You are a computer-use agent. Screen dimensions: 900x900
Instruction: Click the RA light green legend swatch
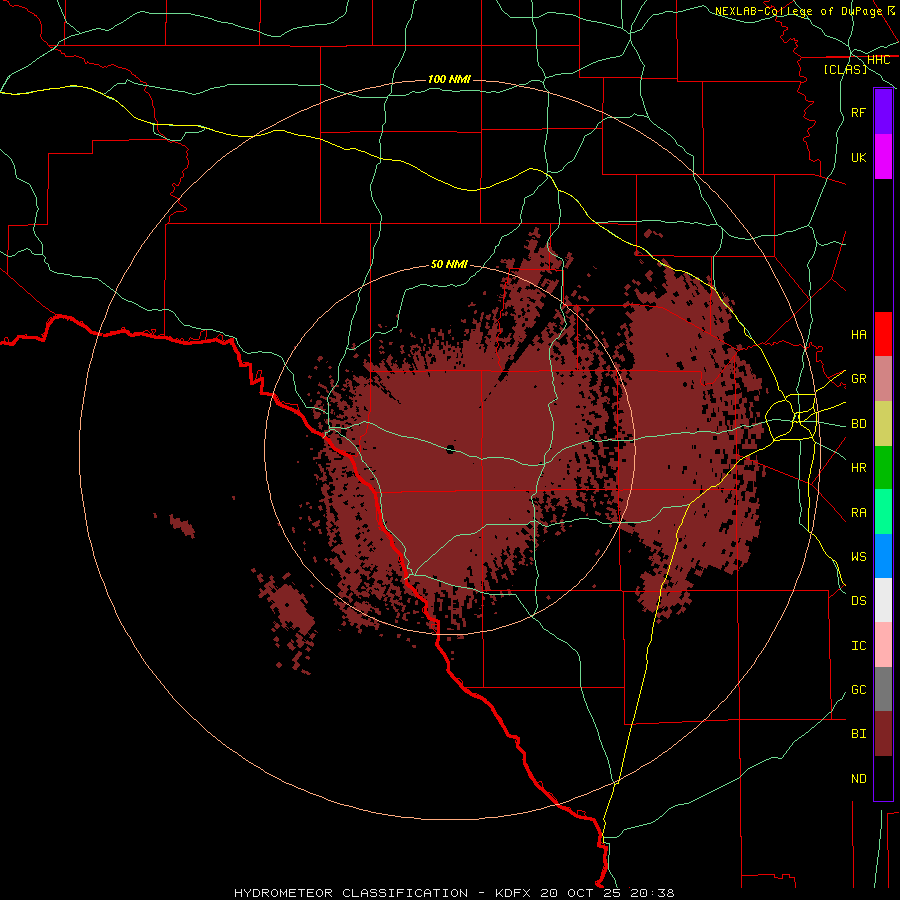[883, 512]
